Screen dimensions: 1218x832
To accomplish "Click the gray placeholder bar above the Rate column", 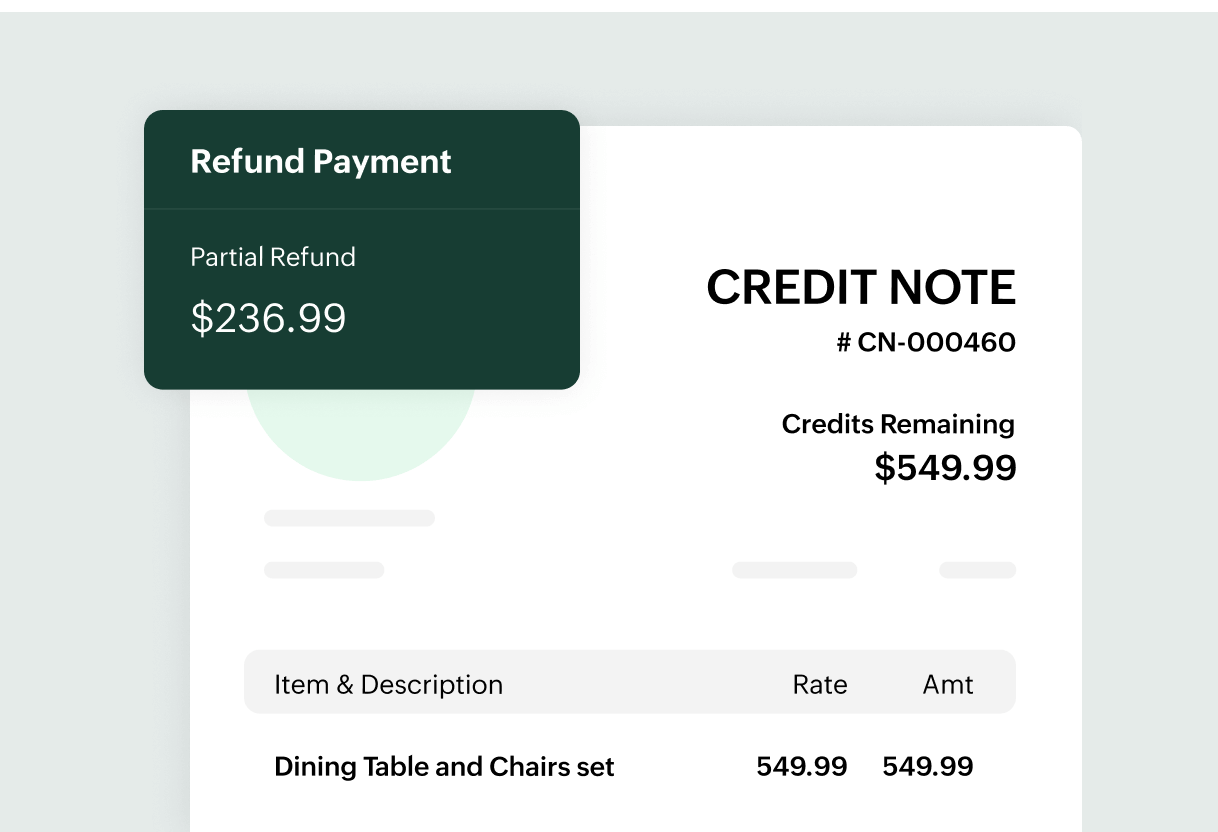I will tap(794, 570).
